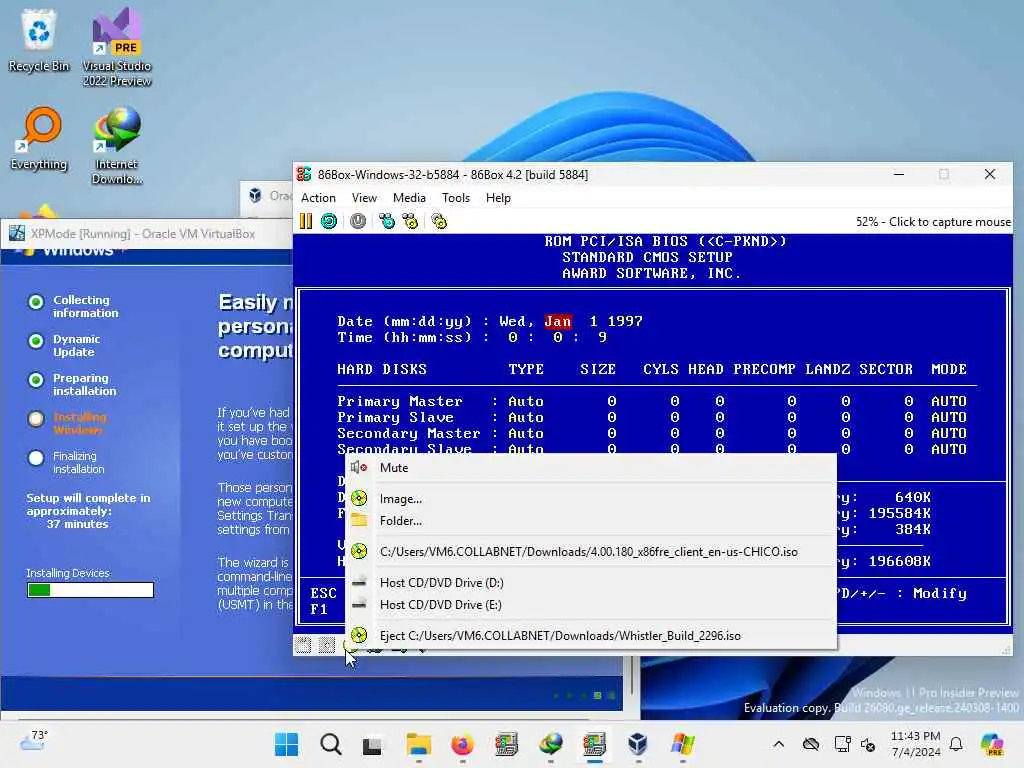Send Ctrl+Alt+Del via toolbar icon

coord(387,221)
